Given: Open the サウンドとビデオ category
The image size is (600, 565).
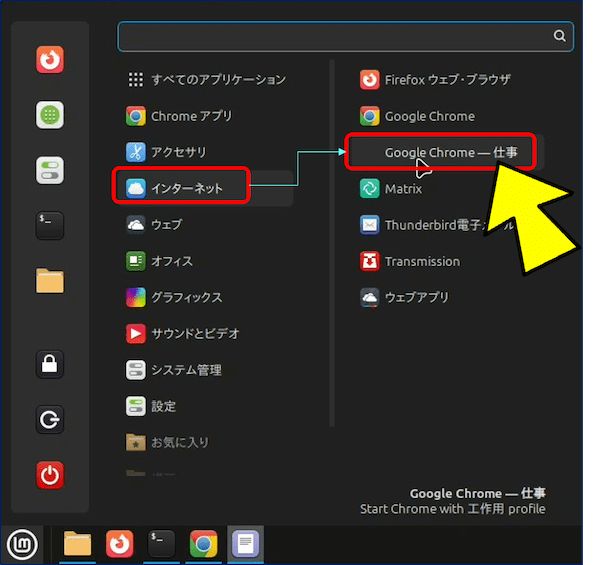Looking at the screenshot, I should tap(194, 333).
